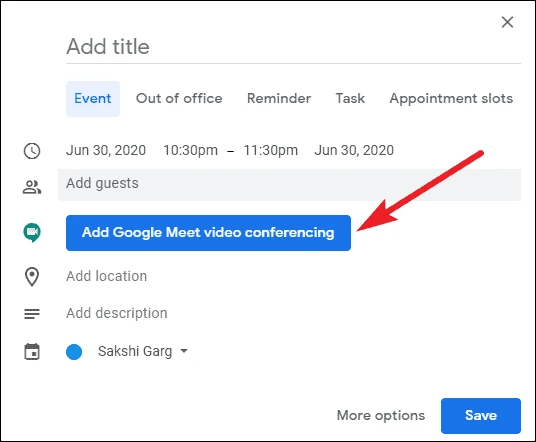The image size is (536, 442).
Task: Focus the Add title field
Action: (x=293, y=47)
